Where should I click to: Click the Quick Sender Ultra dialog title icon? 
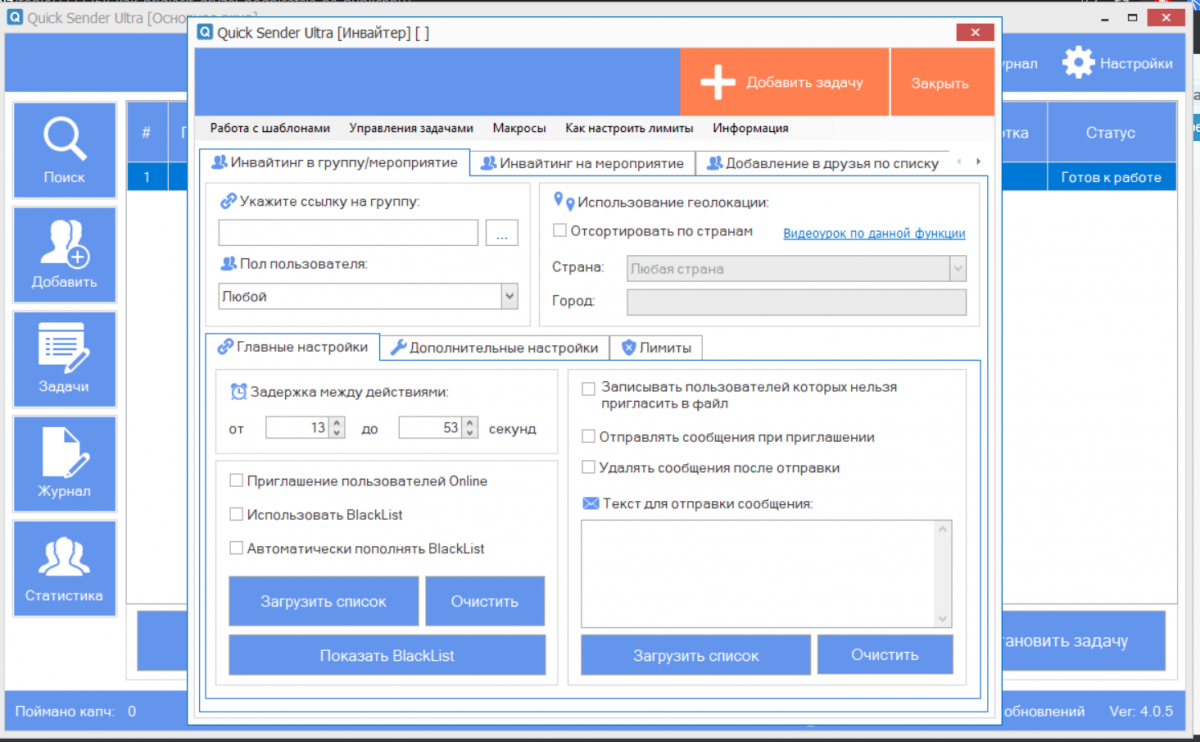(x=206, y=33)
